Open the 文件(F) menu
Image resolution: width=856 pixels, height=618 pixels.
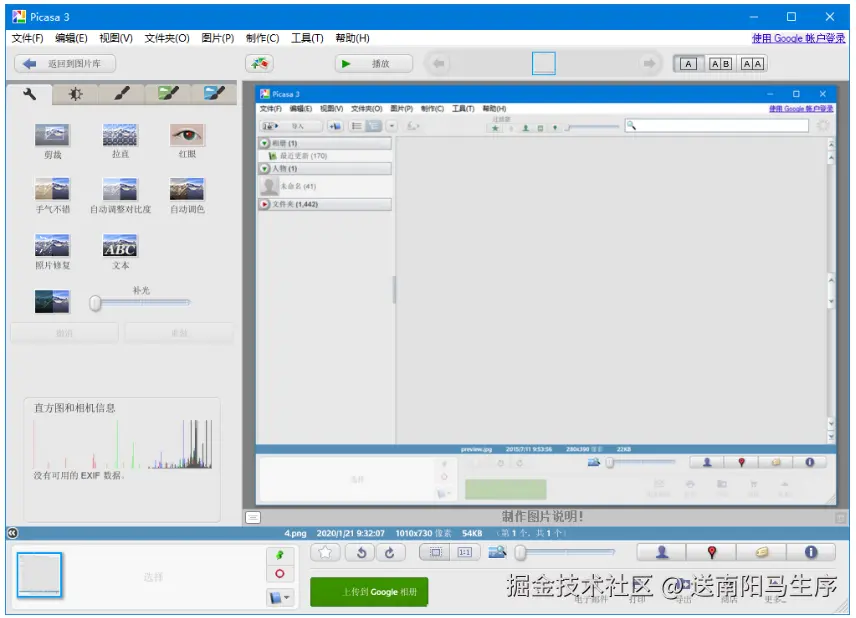27,38
